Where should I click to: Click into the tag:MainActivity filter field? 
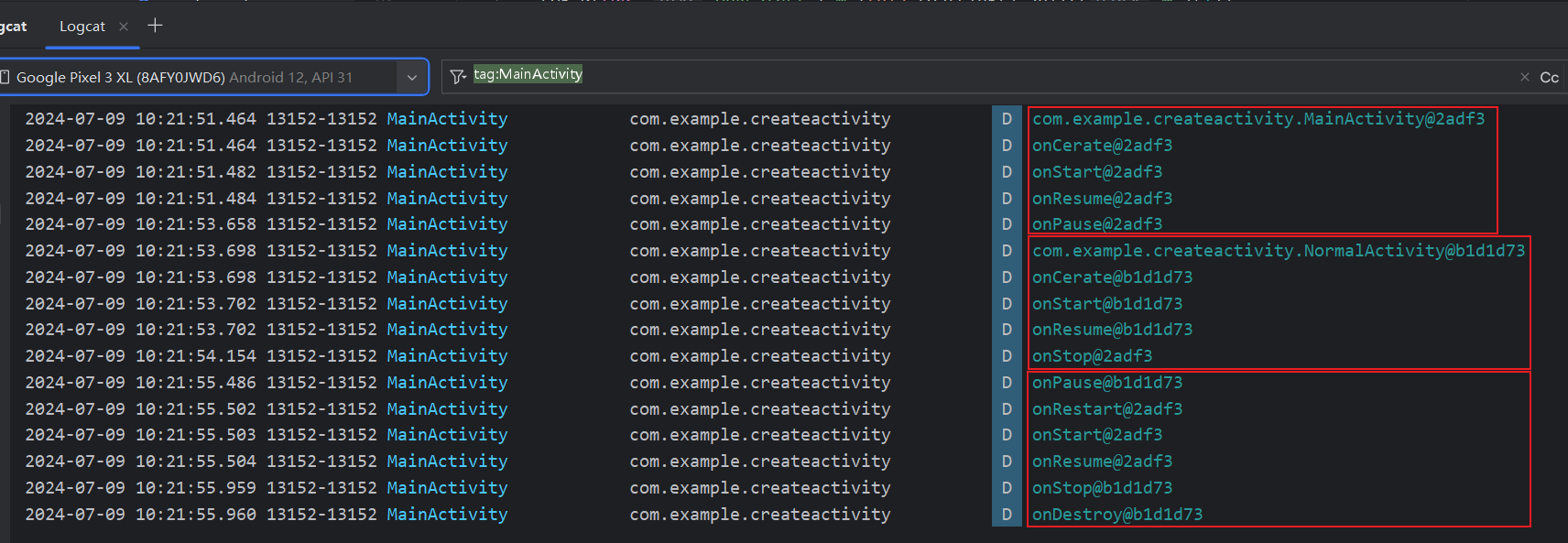click(916, 75)
